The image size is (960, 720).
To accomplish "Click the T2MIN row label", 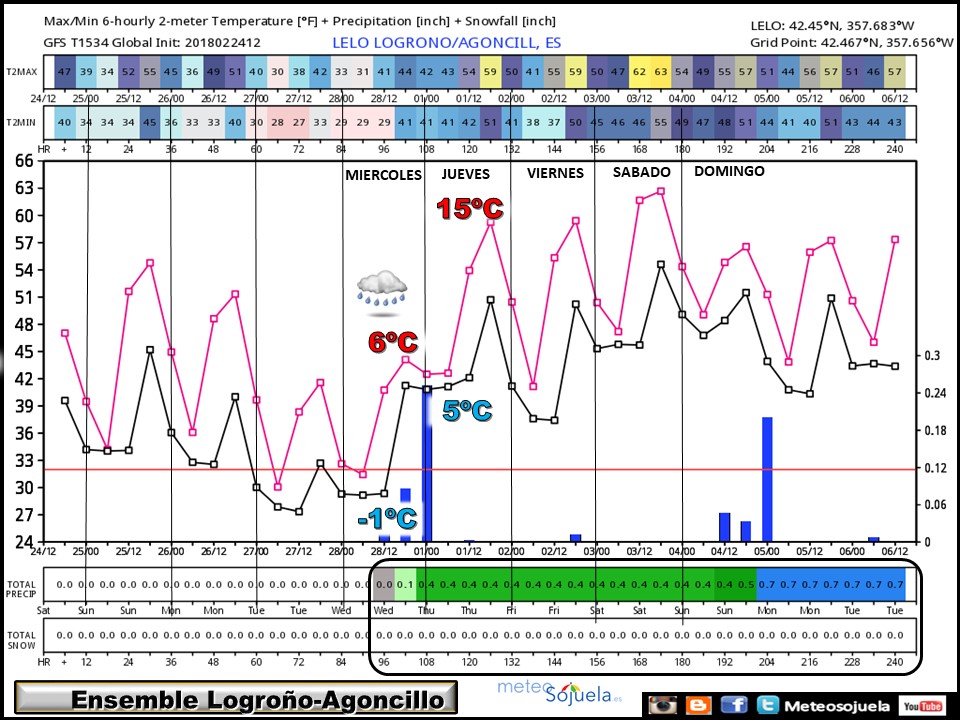I will (21, 122).
